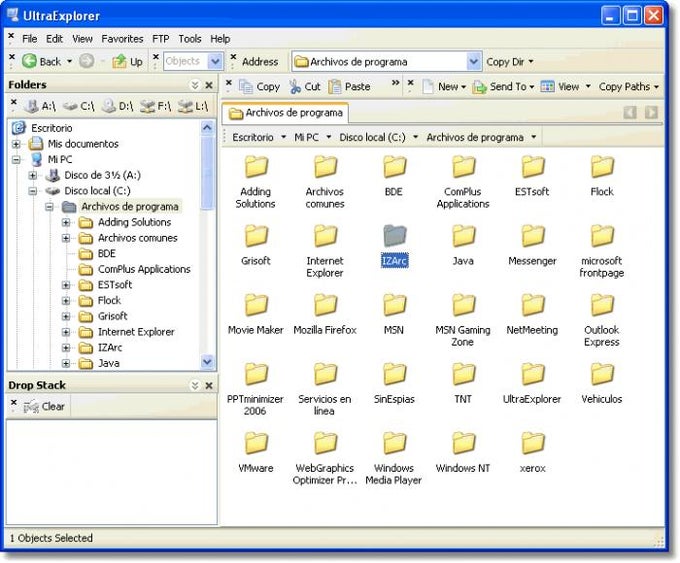Switch to floppy drive A:\
Screen dimensions: 680x563
pyautogui.click(x=39, y=106)
